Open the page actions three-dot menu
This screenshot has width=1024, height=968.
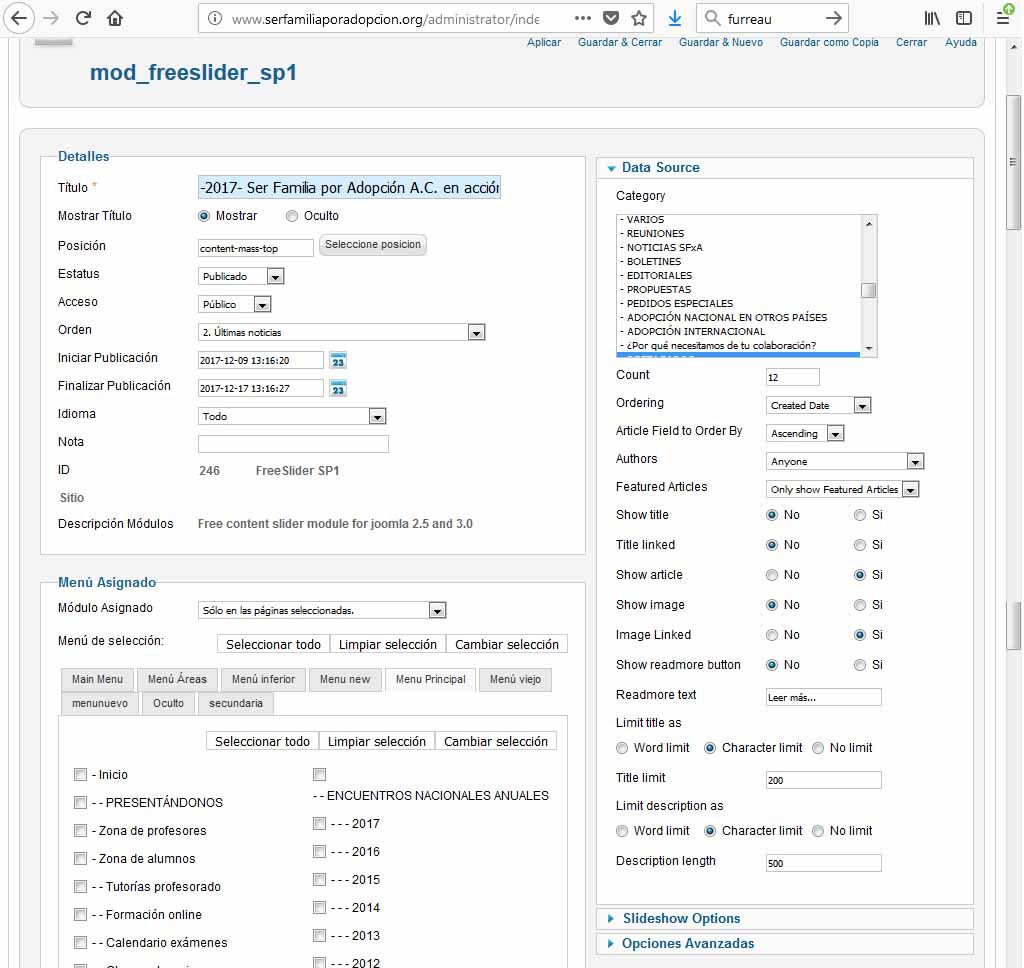click(583, 18)
